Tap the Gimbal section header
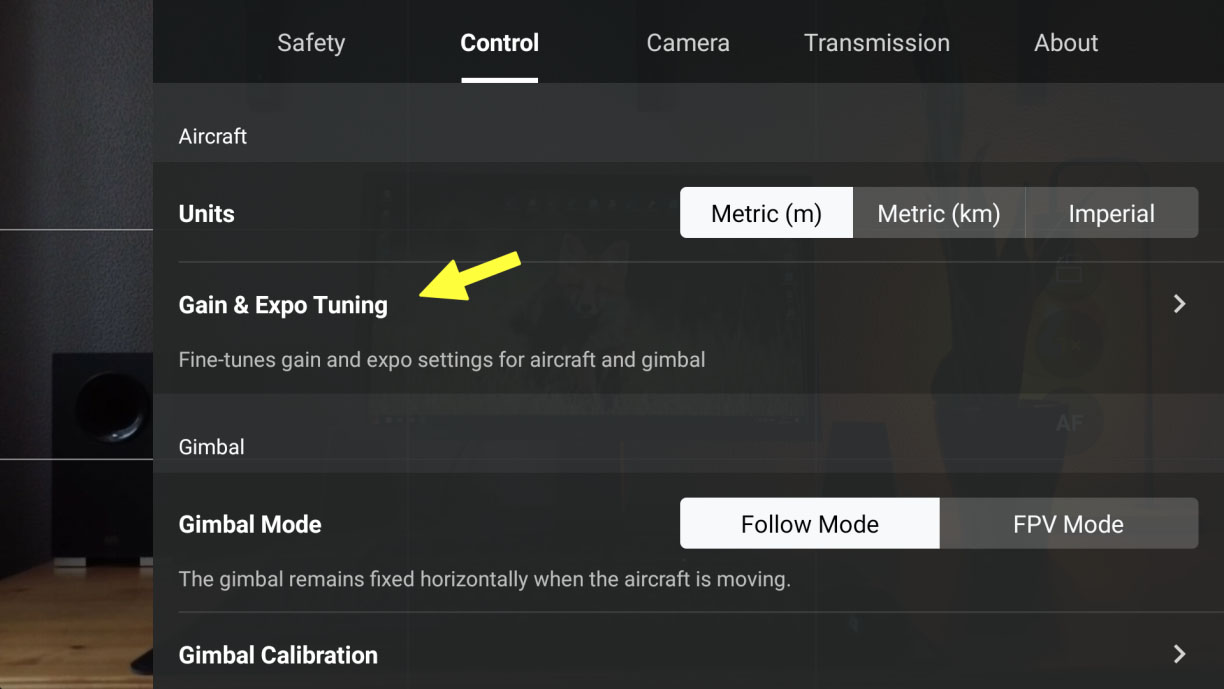The image size is (1224, 689). 211,447
